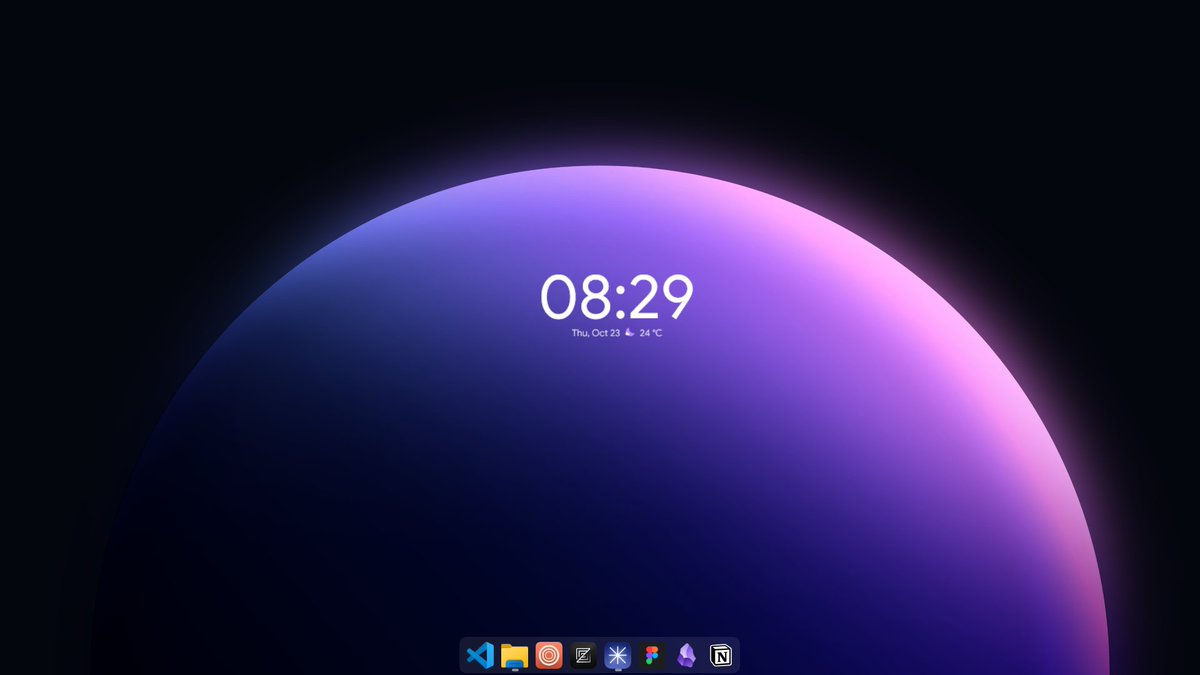Open Obsidian purple crystal icon
The height and width of the screenshot is (675, 1200).
pos(686,655)
